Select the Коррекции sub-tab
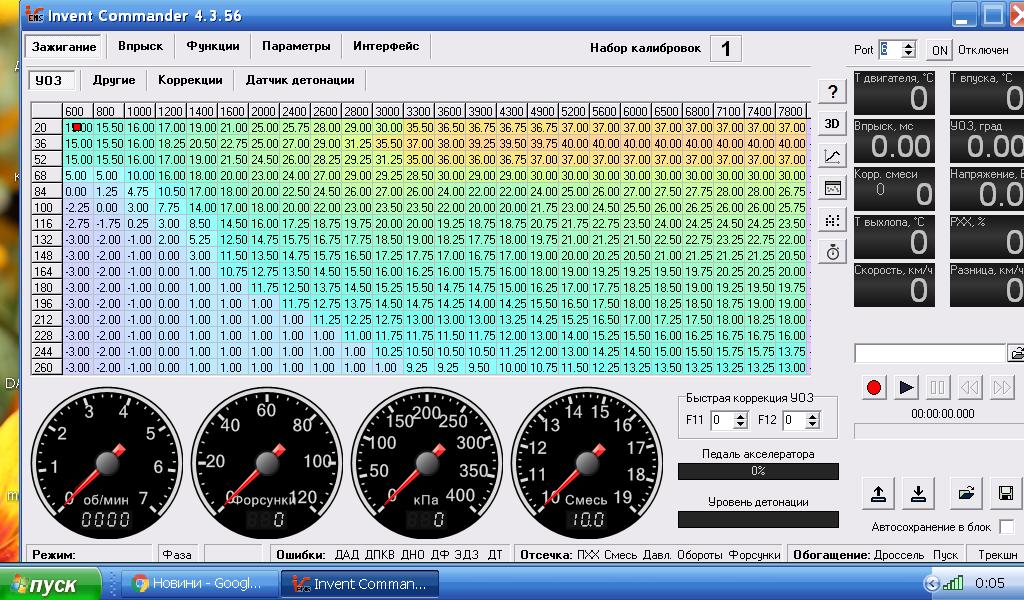This screenshot has height=600, width=1024. (x=190, y=80)
